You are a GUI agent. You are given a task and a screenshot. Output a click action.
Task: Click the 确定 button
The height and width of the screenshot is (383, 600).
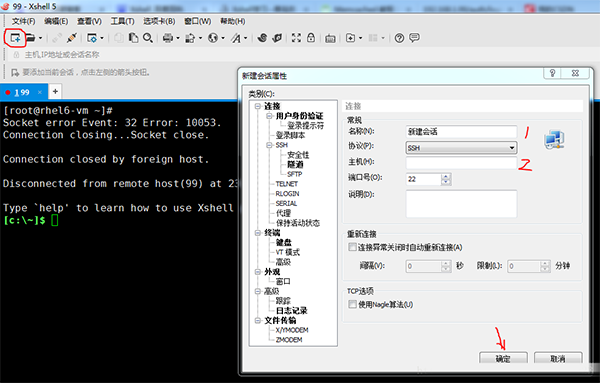(503, 358)
